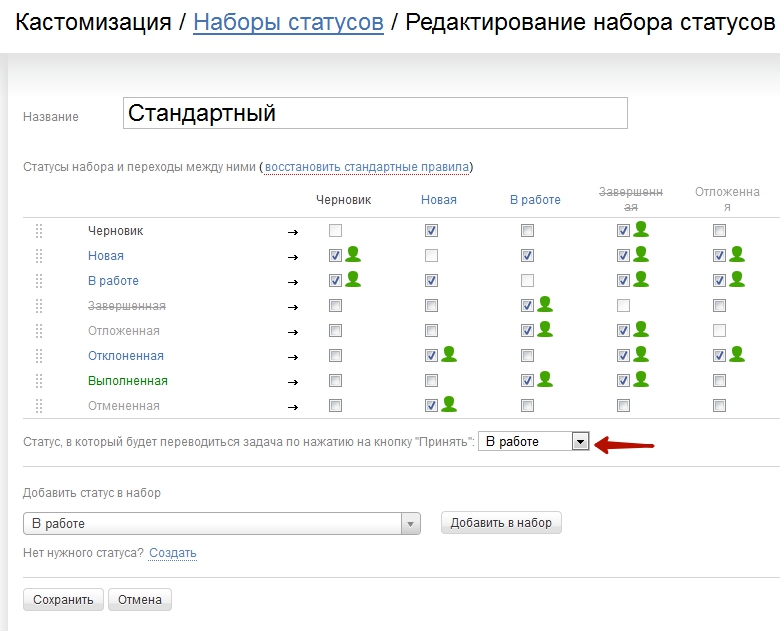Click user icon in В работе row, Отложенная column

(x=737, y=280)
